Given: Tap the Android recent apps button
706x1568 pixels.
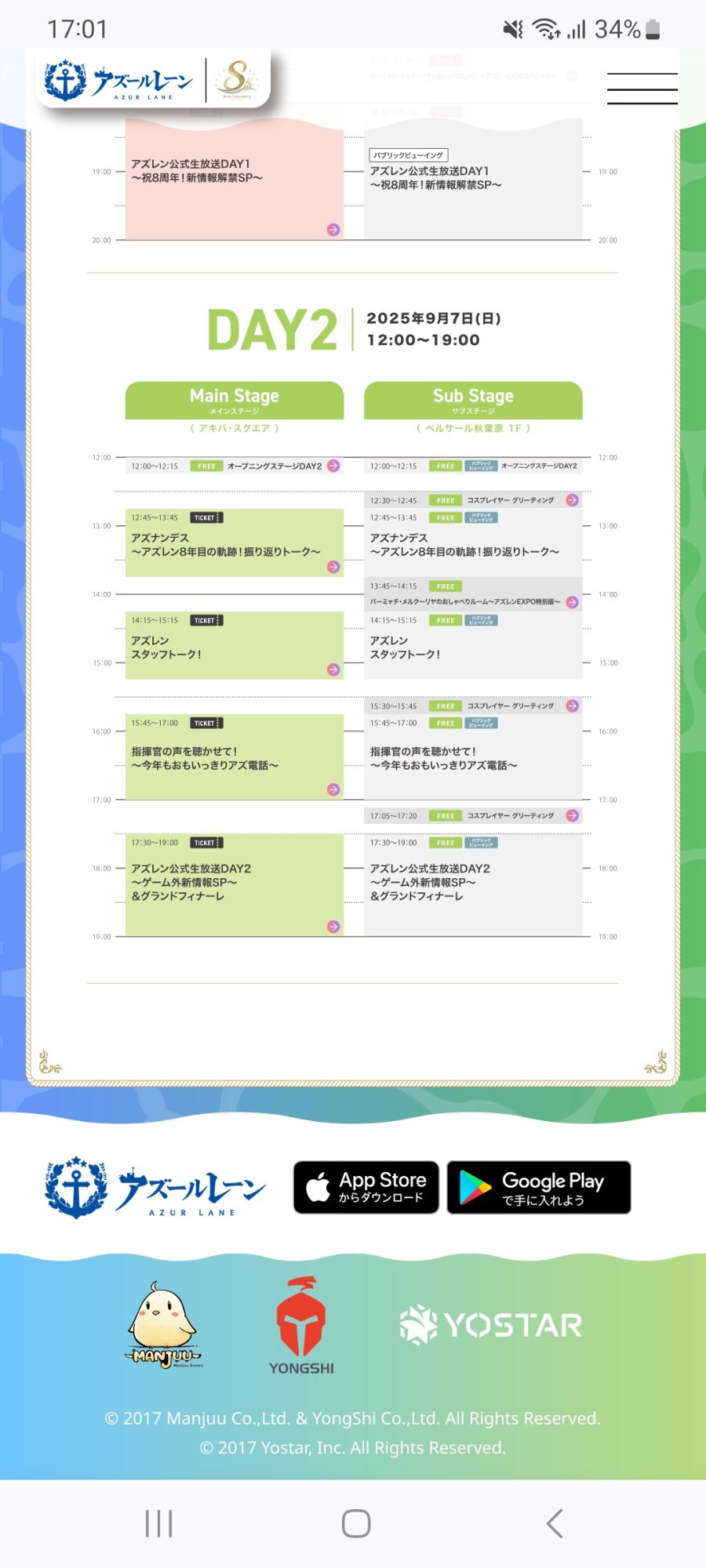Looking at the screenshot, I should click(158, 1523).
